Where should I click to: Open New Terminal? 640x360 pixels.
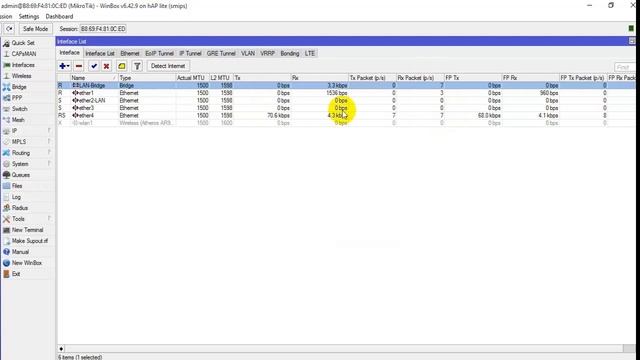point(27,230)
